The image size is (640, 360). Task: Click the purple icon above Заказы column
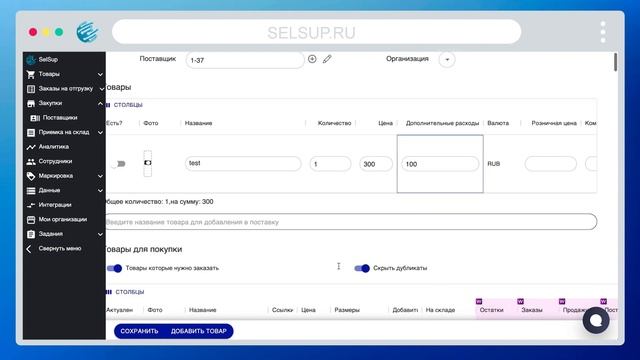(x=520, y=301)
